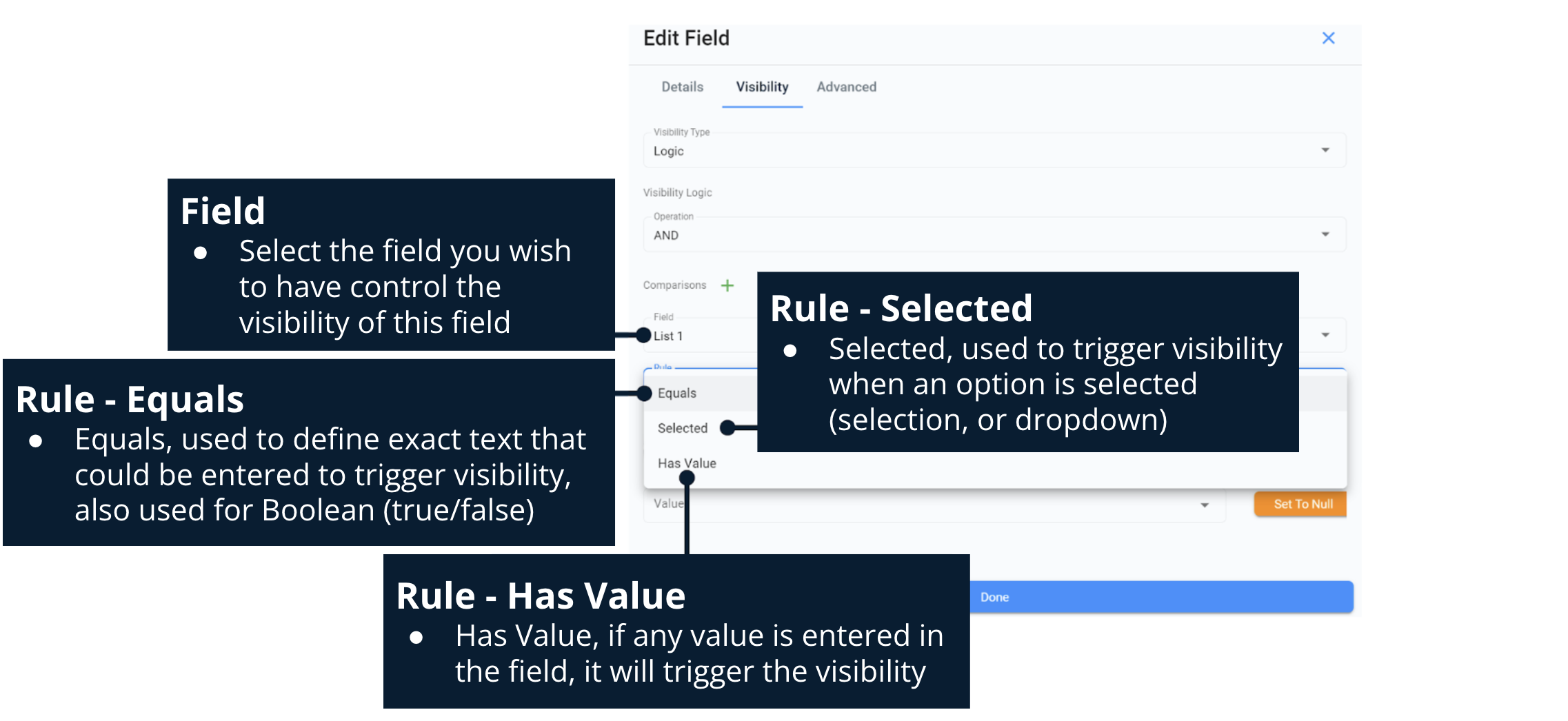Click the blue Done button
This screenshot has width=1568, height=721.
[1160, 597]
